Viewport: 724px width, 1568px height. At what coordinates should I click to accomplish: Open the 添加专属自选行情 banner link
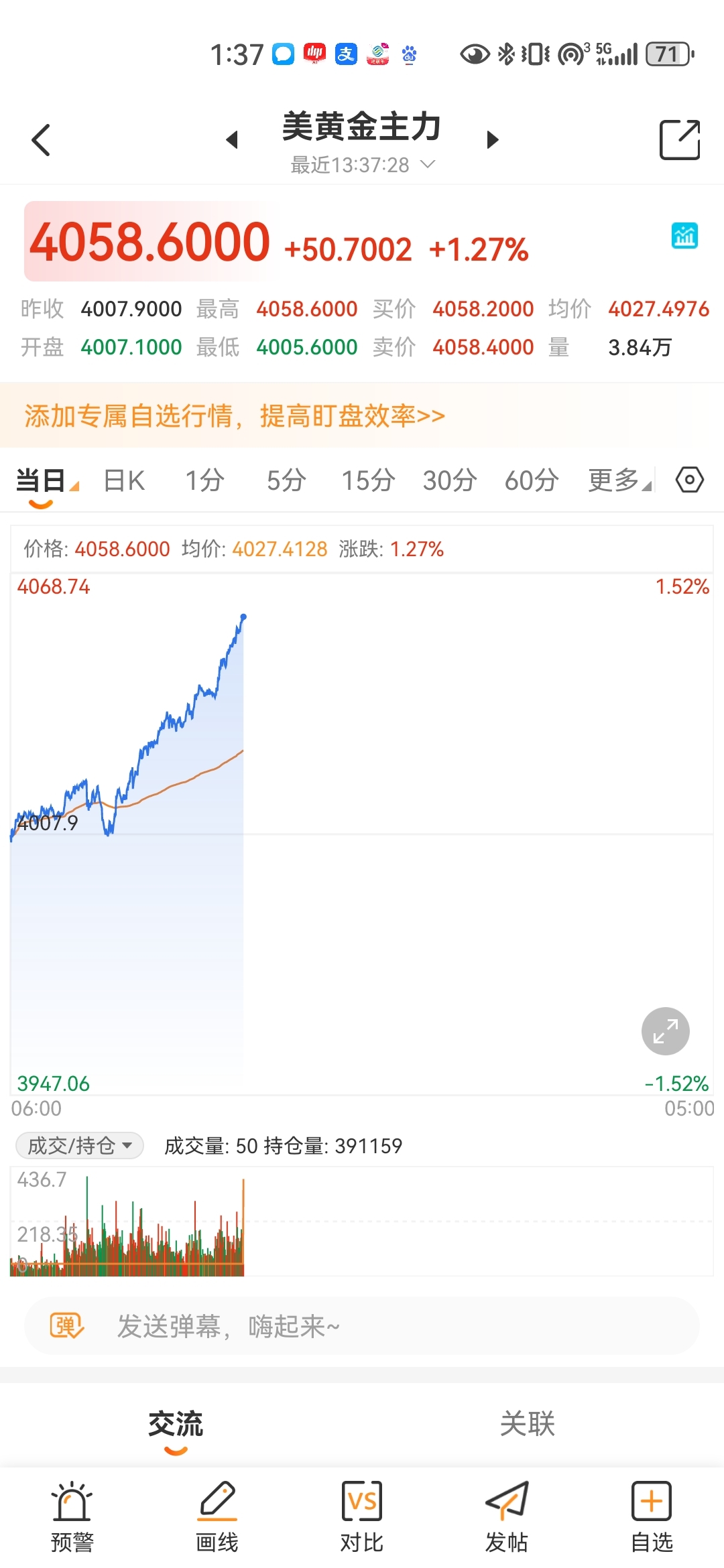coord(235,415)
